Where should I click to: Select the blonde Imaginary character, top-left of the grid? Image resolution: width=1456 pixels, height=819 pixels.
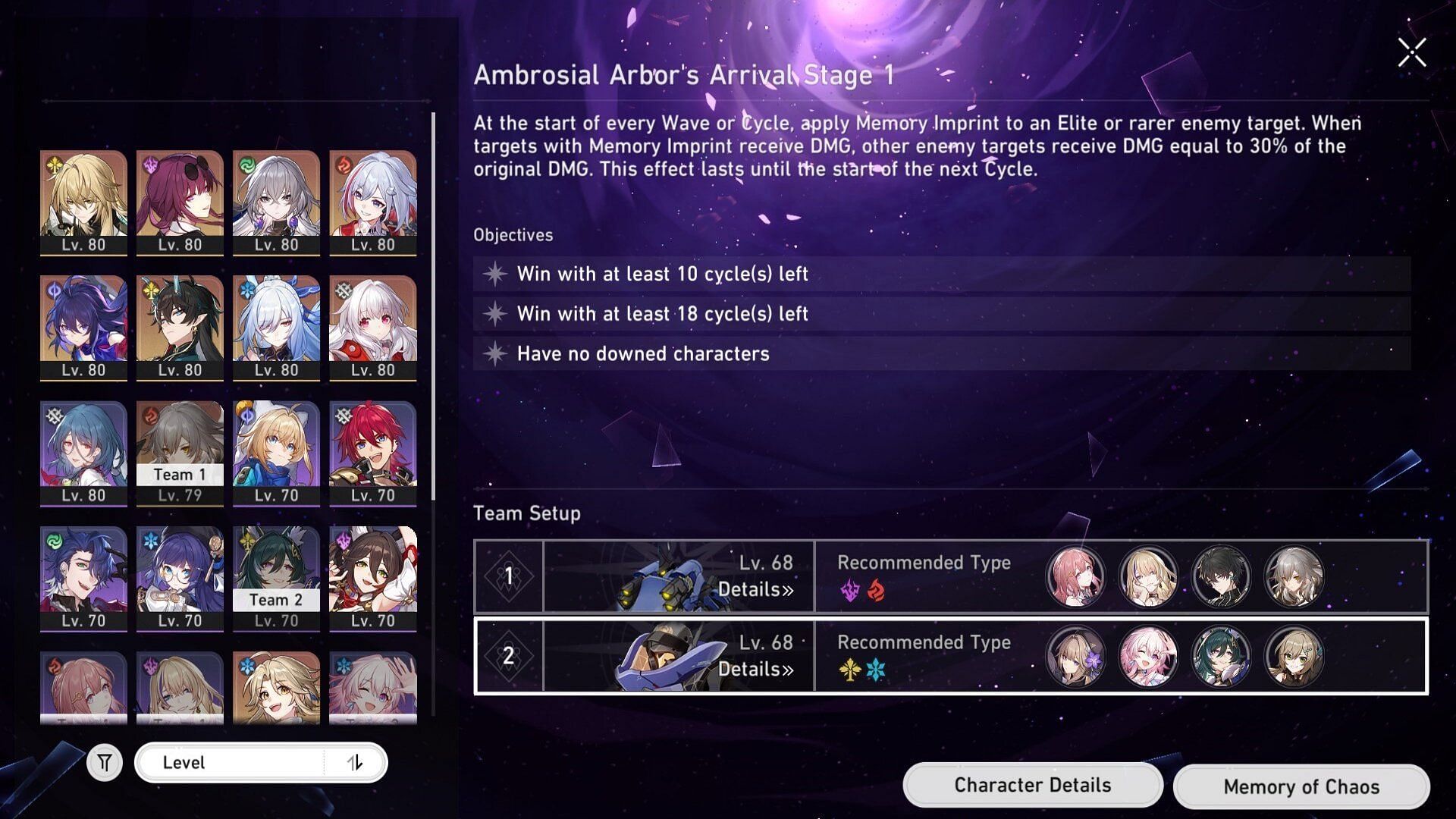[83, 203]
